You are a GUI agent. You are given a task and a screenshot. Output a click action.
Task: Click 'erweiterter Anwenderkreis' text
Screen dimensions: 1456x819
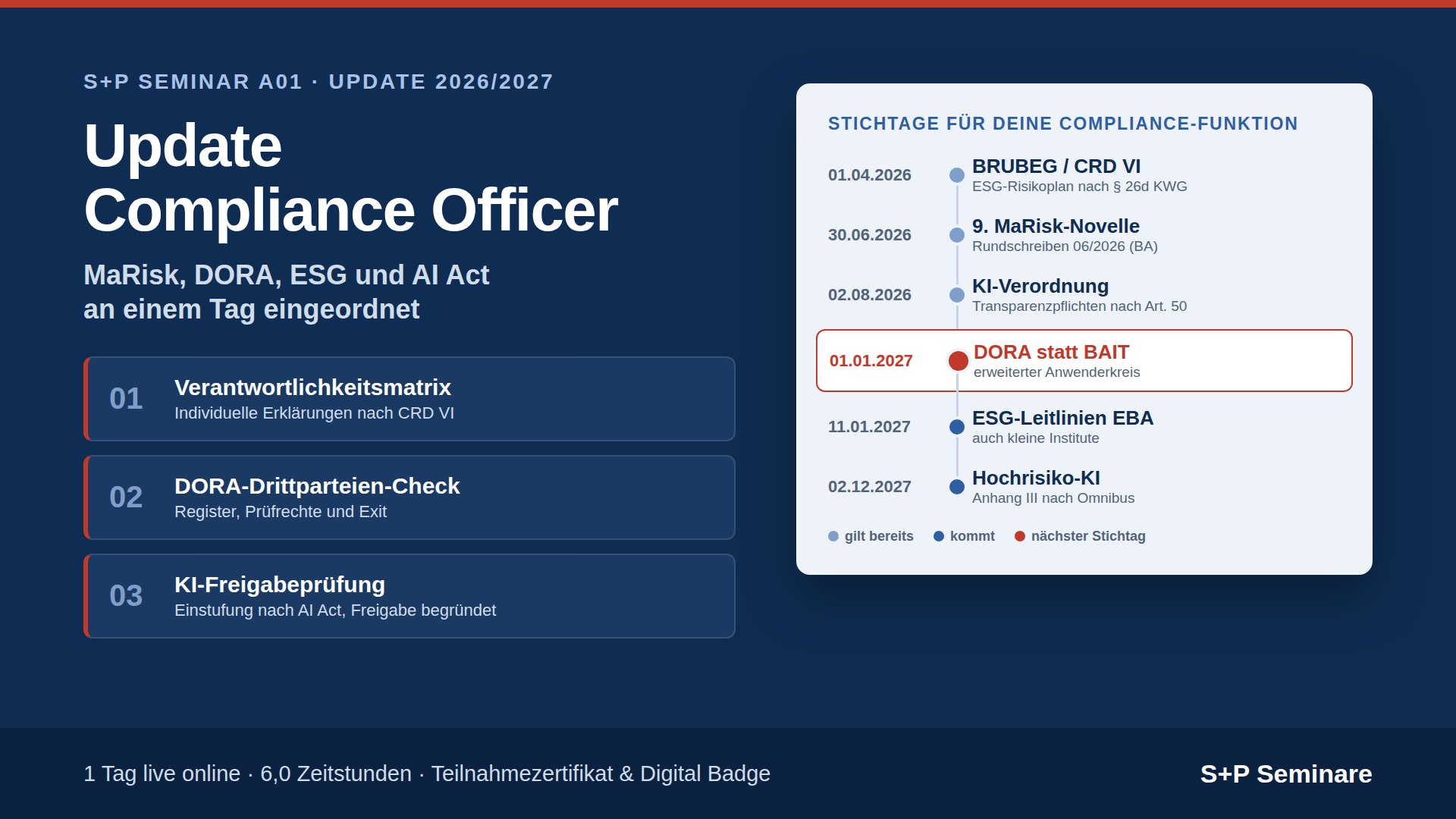coord(1057,372)
